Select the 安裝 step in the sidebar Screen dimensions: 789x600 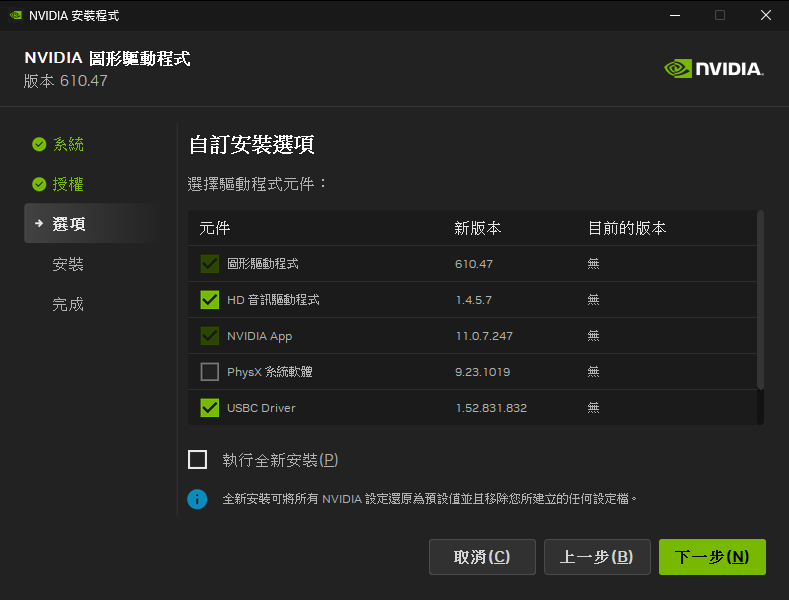[68, 264]
